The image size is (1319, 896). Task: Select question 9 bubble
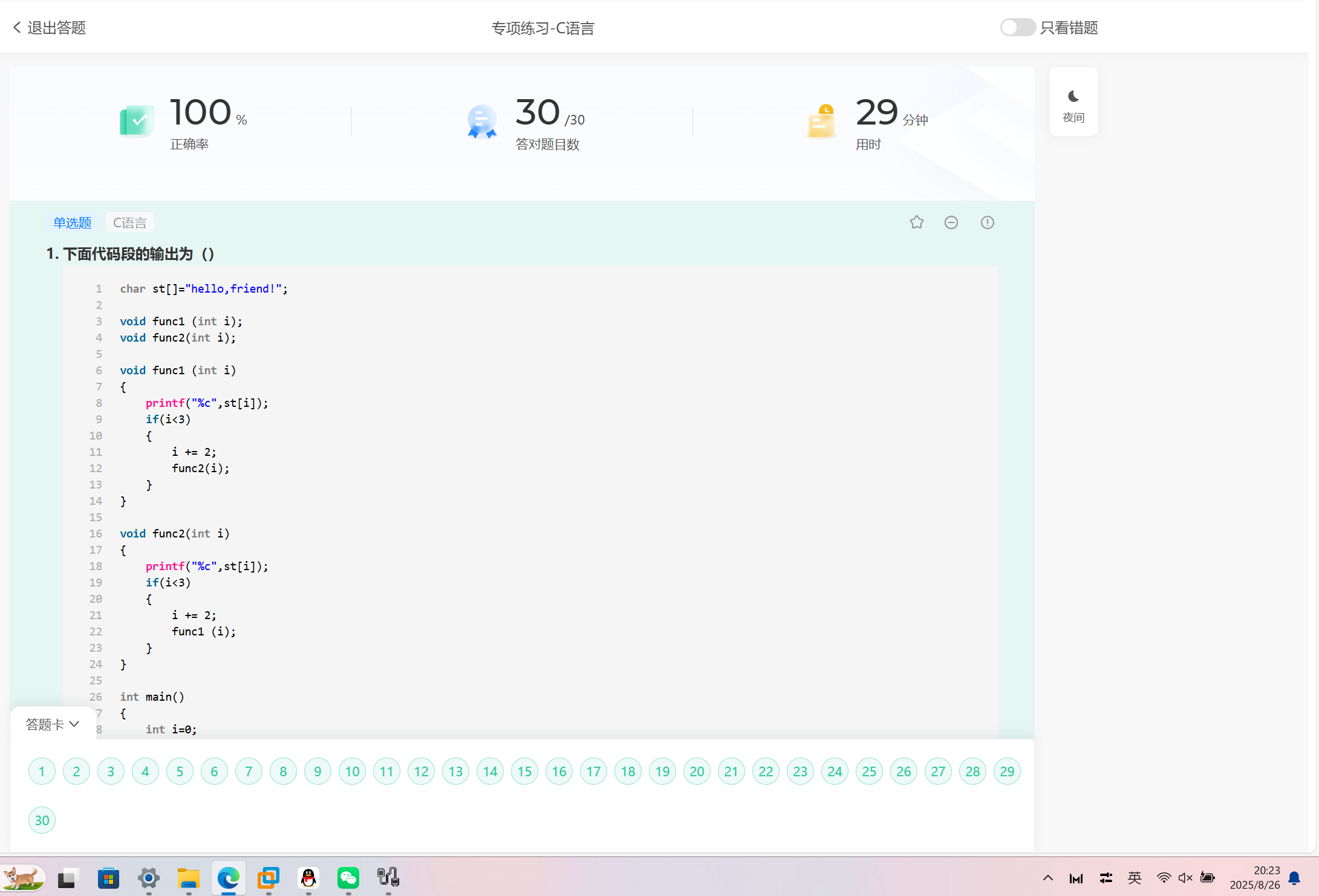318,771
